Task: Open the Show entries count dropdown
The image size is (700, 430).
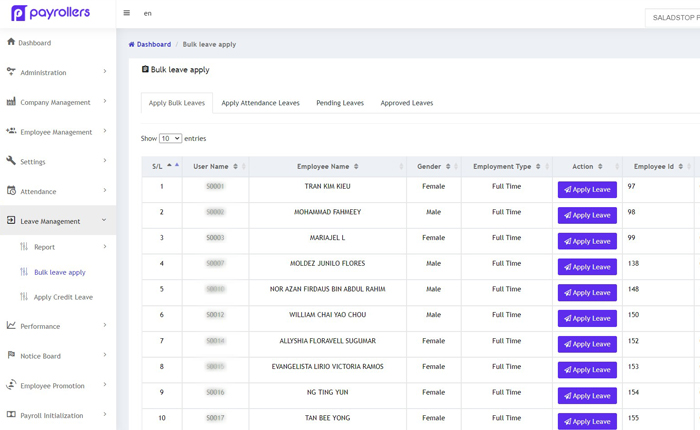Action: pos(170,138)
